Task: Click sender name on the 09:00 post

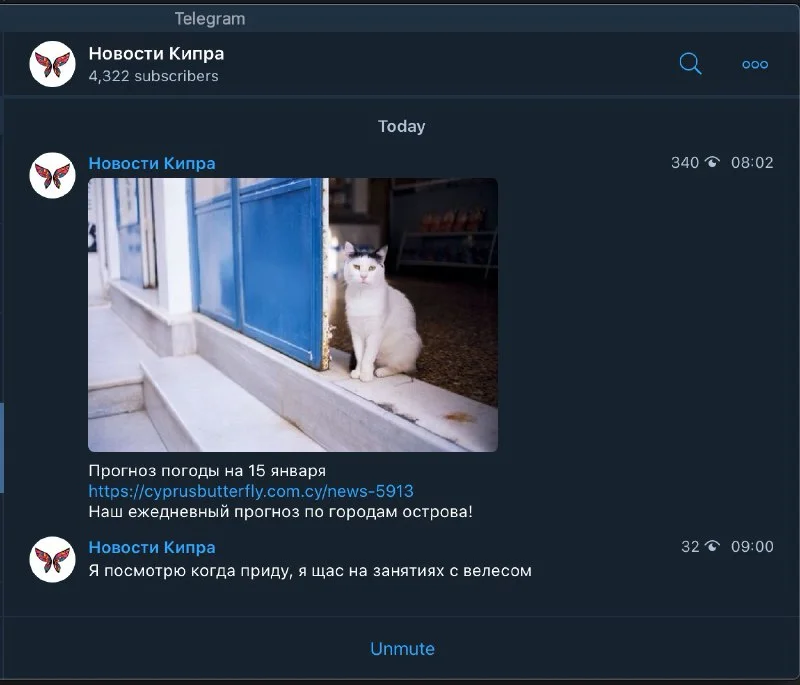Action: pyautogui.click(x=152, y=547)
